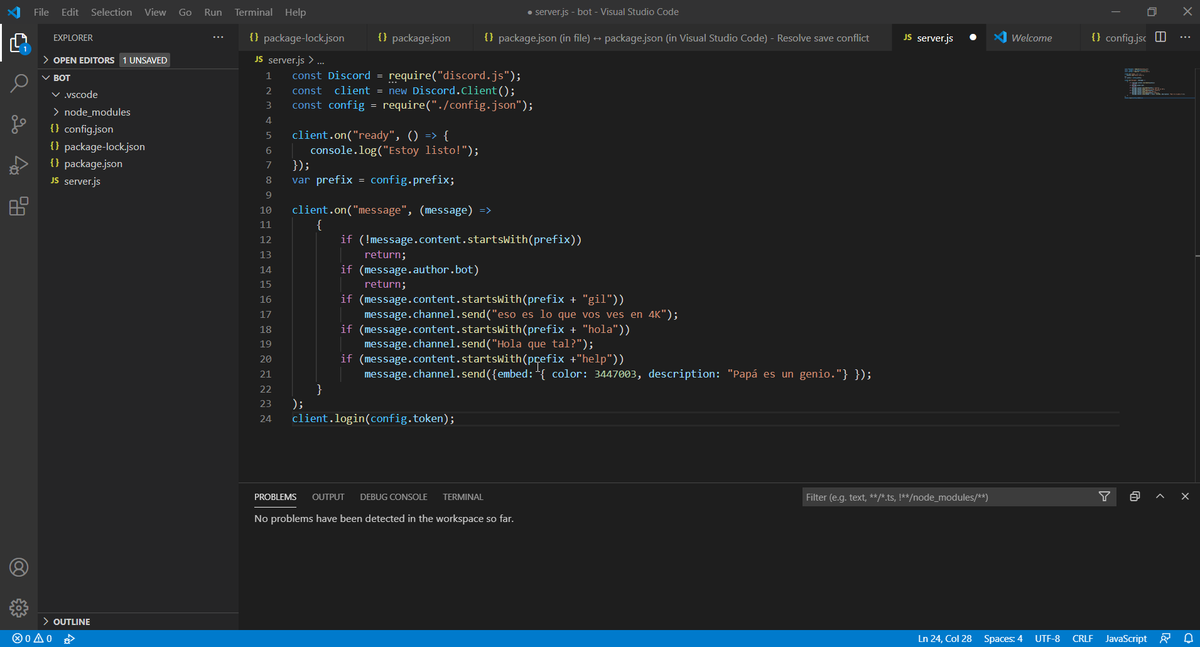Click the client.login(config.token) line
The image size is (1200, 647).
point(373,418)
